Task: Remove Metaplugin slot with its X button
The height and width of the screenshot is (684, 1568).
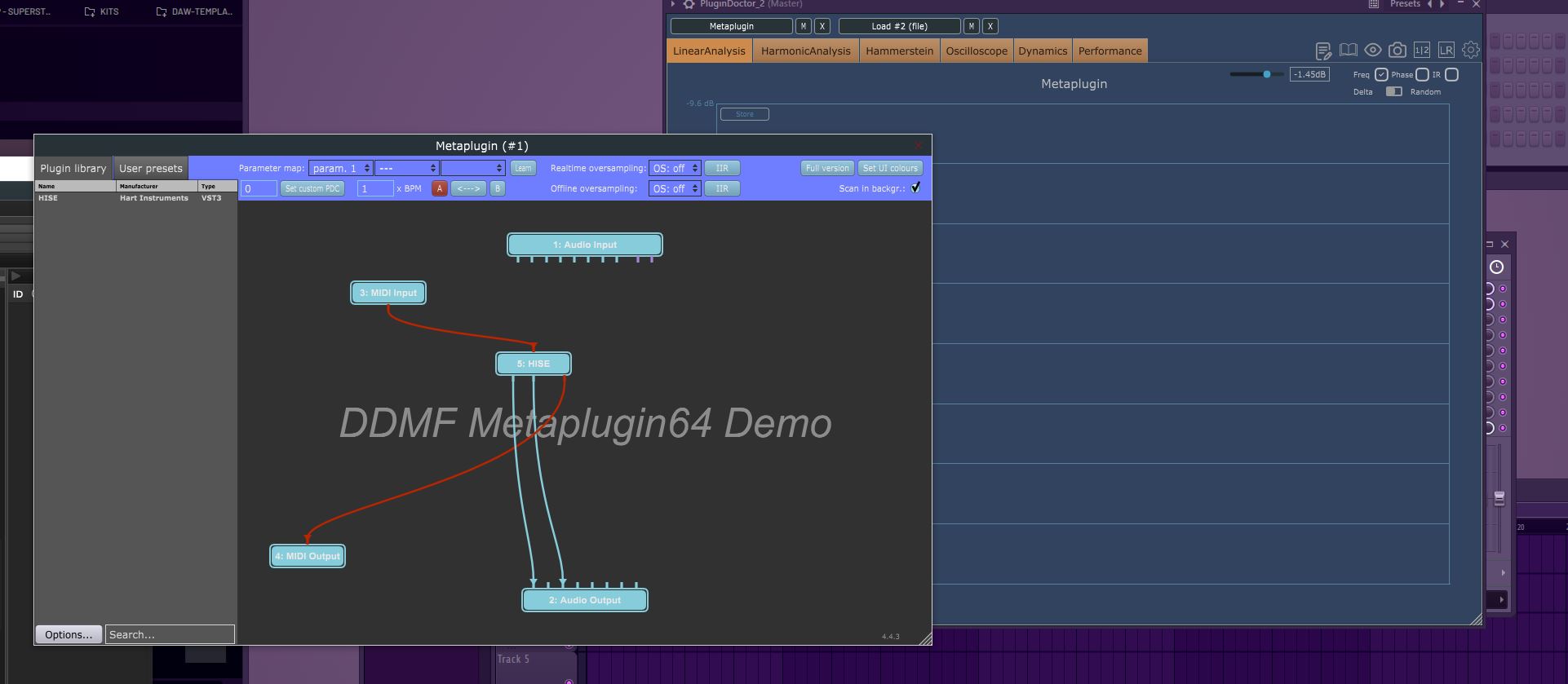Action: pyautogui.click(x=822, y=26)
